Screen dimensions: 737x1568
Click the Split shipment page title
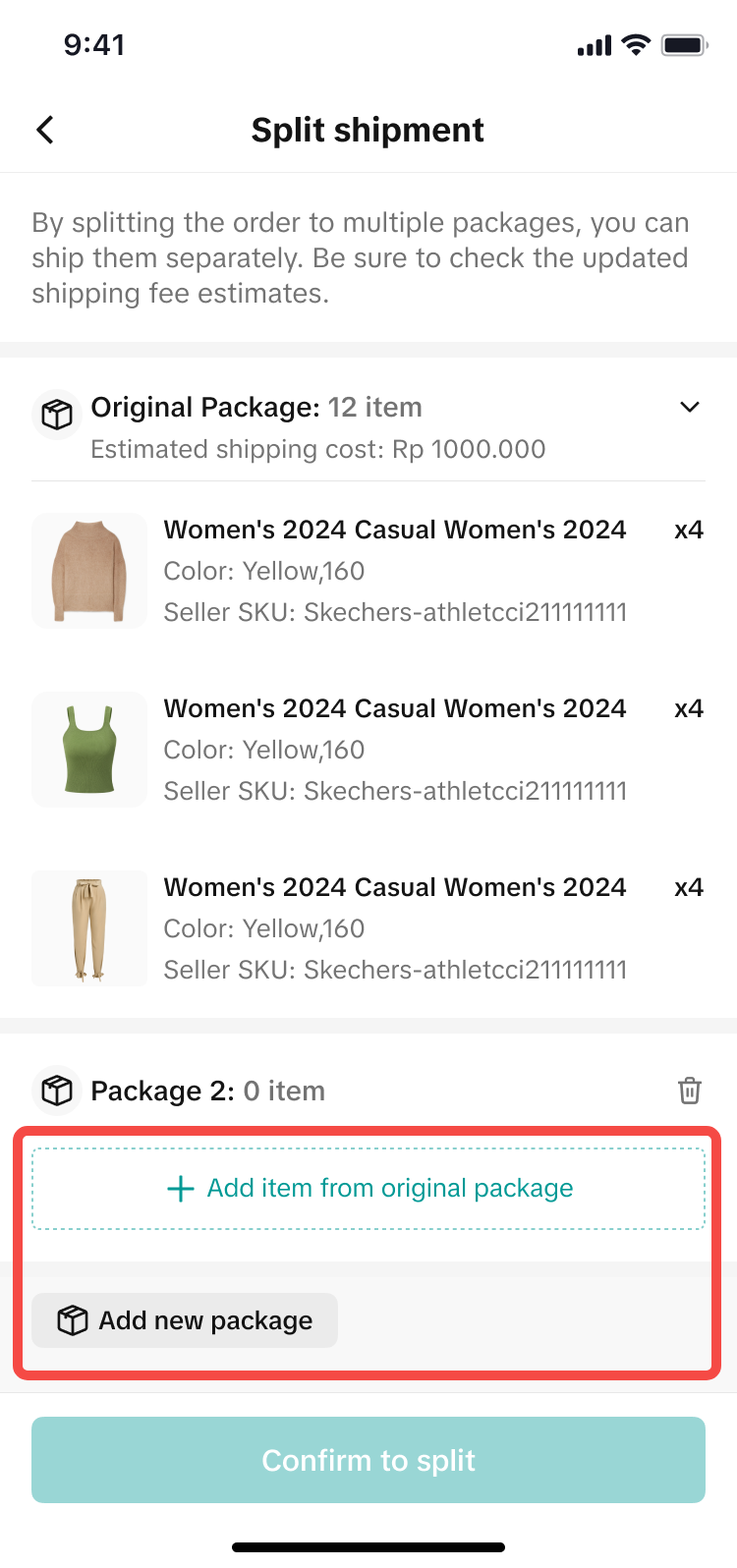click(368, 130)
